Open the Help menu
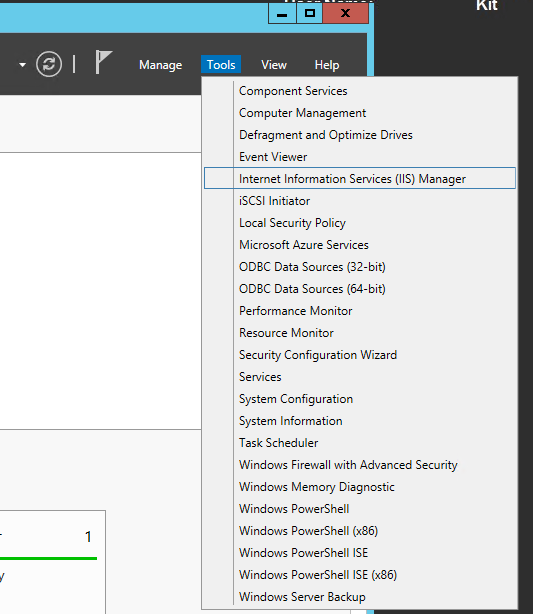Image resolution: width=533 pixels, height=614 pixels. click(x=327, y=65)
